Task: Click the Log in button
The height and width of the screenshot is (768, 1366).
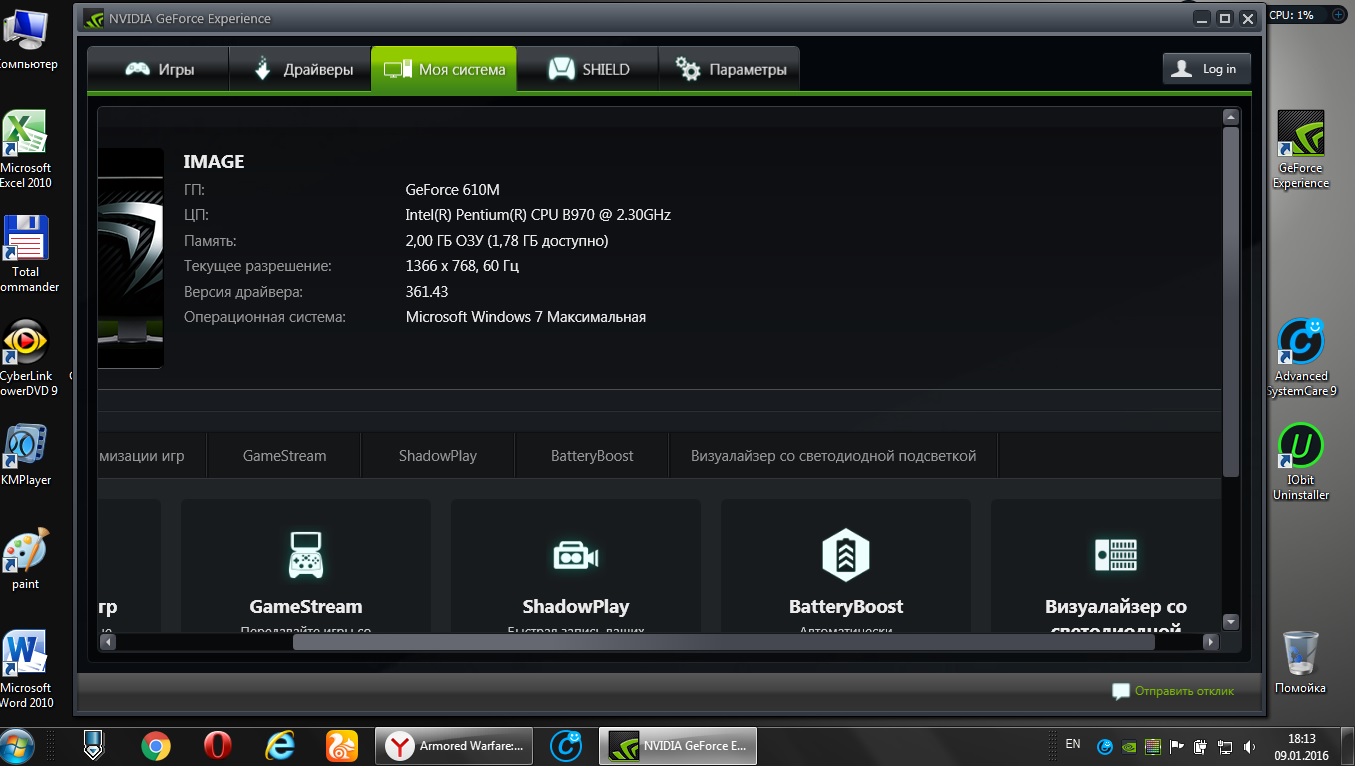Action: pyautogui.click(x=1206, y=69)
